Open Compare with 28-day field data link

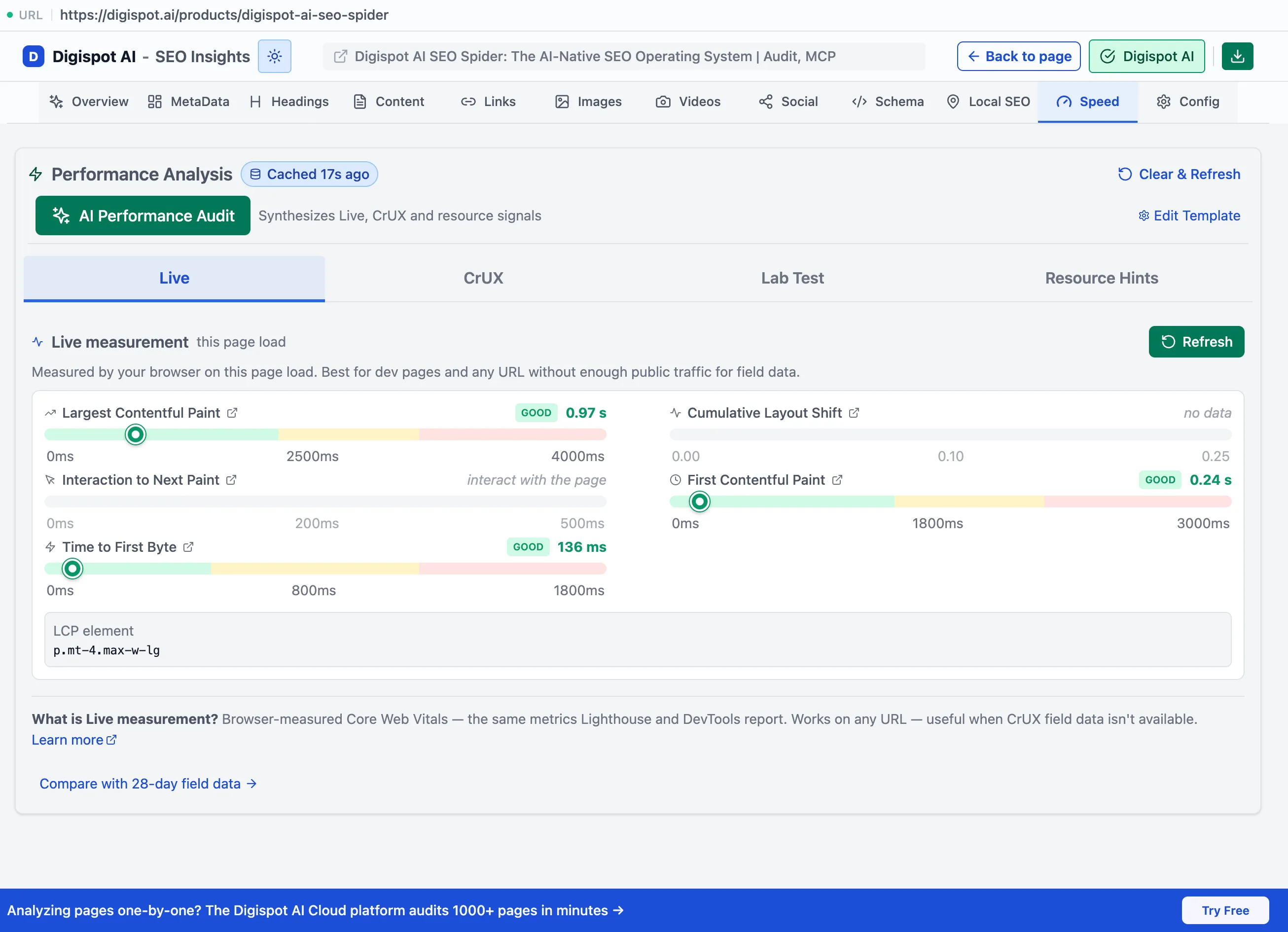click(x=148, y=784)
